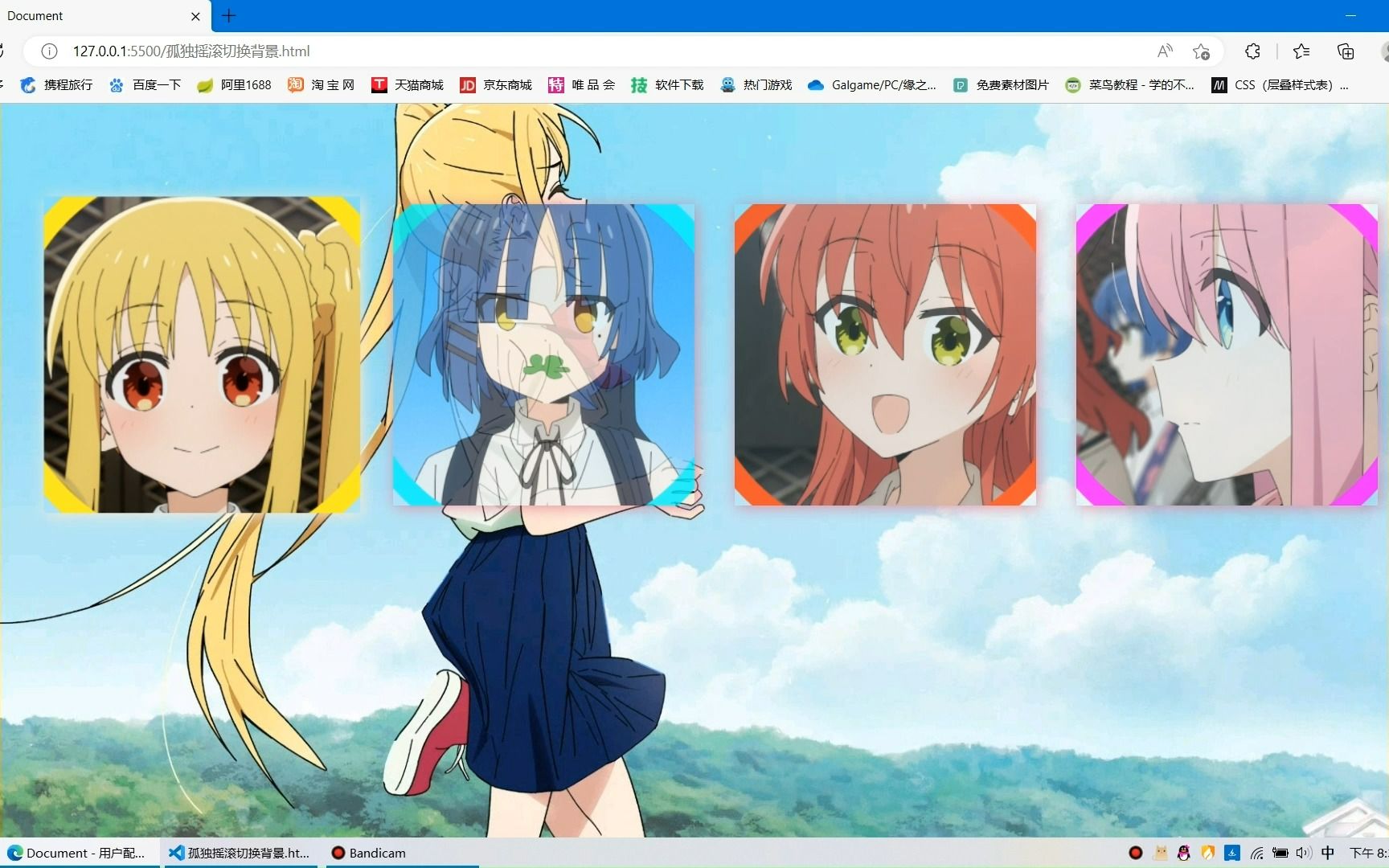1389x868 pixels.
Task: Click the taskbar clock time
Action: coord(1368,853)
